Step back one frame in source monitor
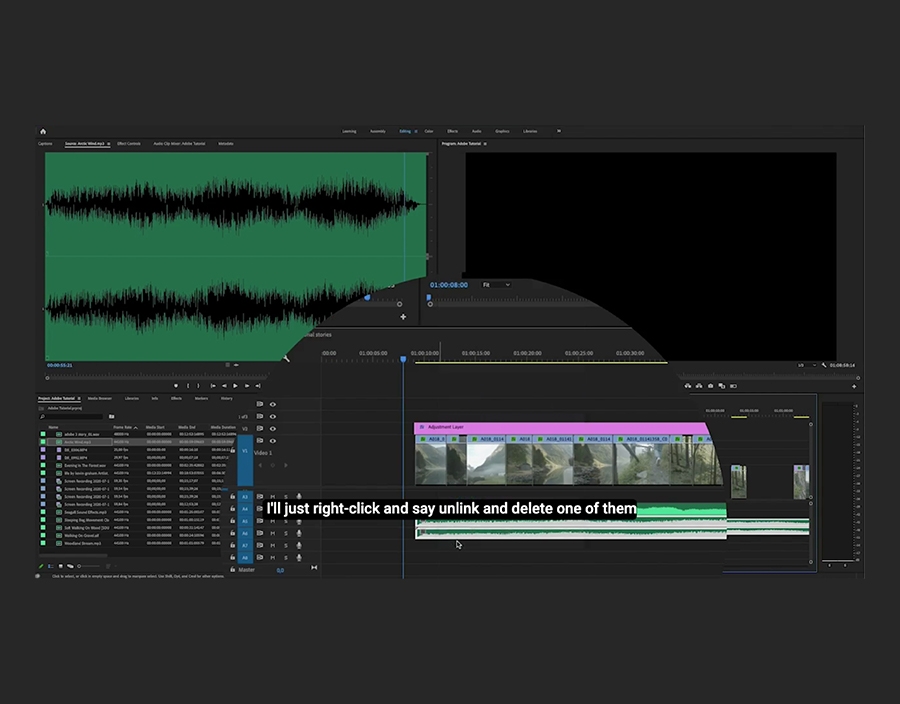The image size is (900, 704). (x=224, y=386)
